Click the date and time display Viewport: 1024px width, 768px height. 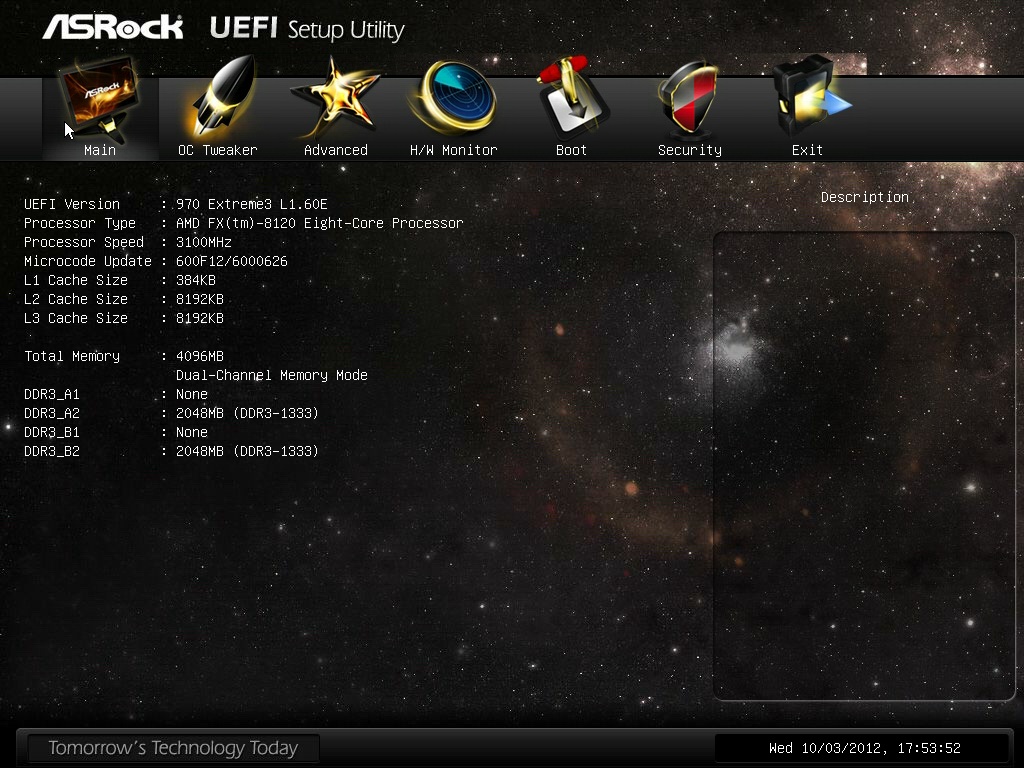(x=865, y=748)
